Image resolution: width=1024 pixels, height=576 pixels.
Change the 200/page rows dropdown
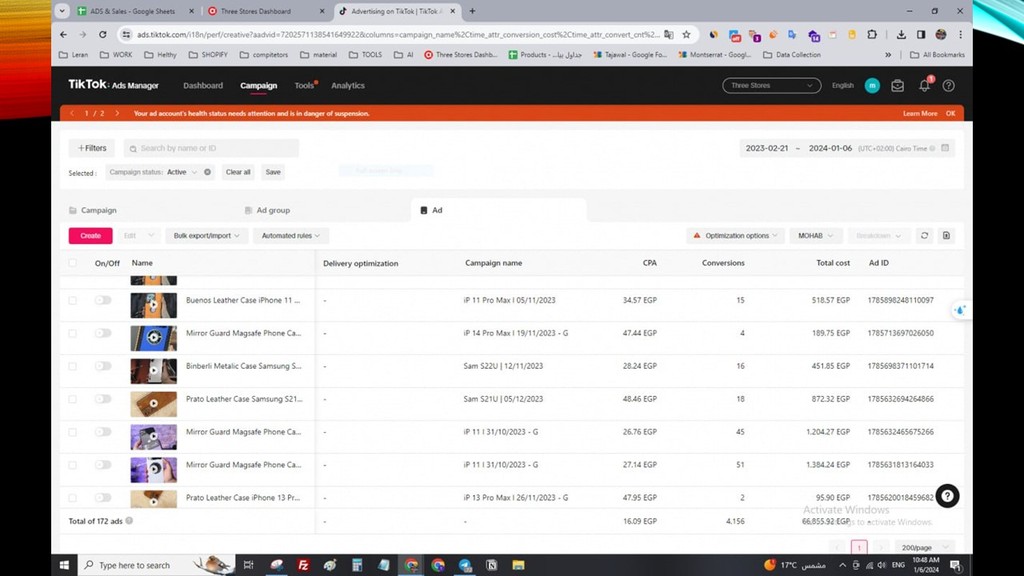pyautogui.click(x=925, y=547)
